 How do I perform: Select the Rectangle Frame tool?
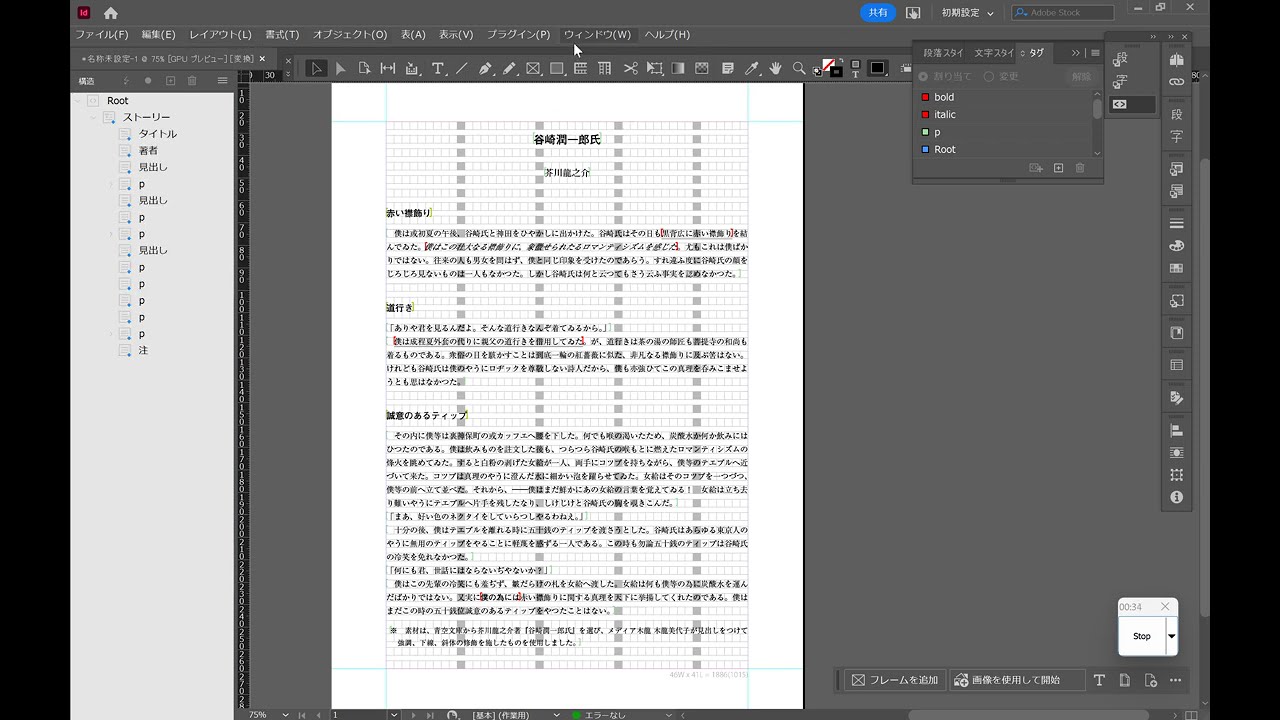(x=533, y=68)
